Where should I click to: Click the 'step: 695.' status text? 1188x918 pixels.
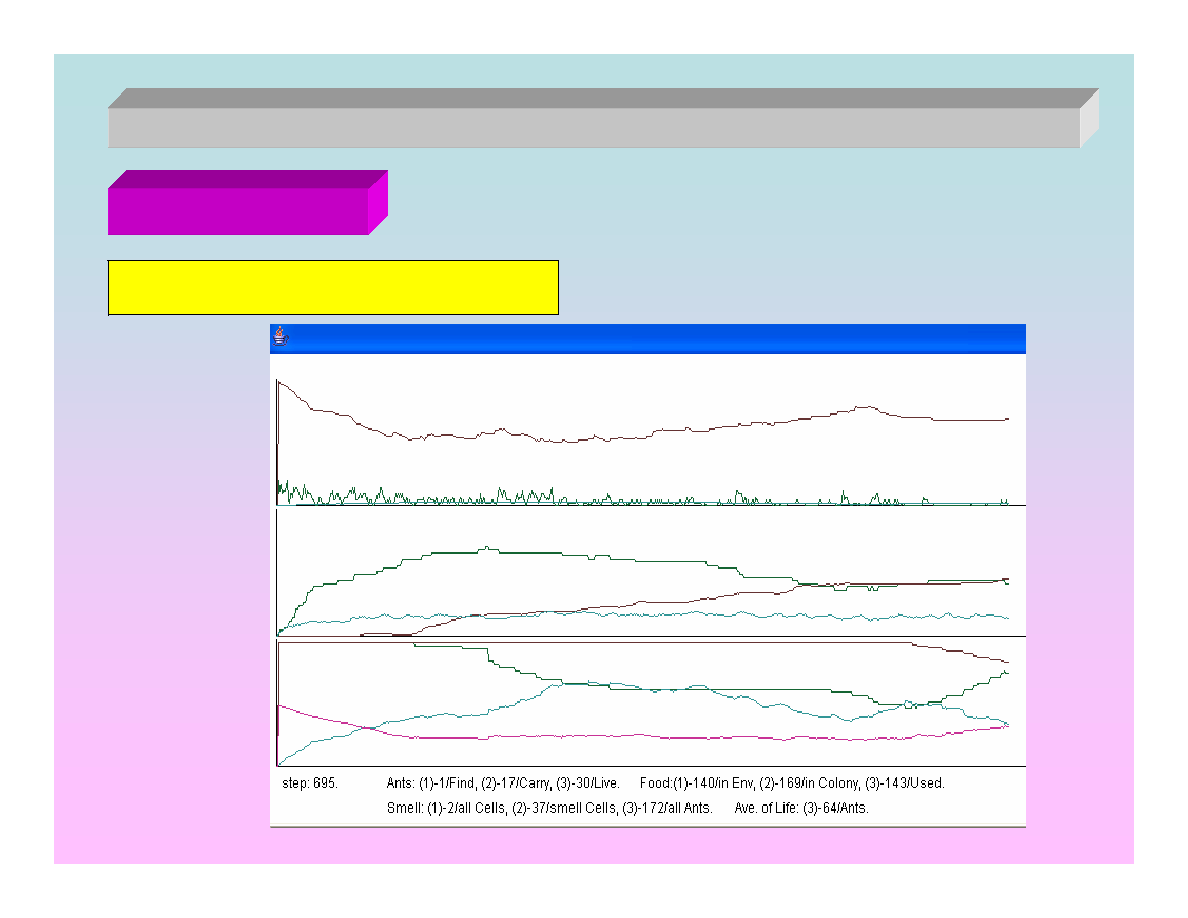pyautogui.click(x=309, y=784)
